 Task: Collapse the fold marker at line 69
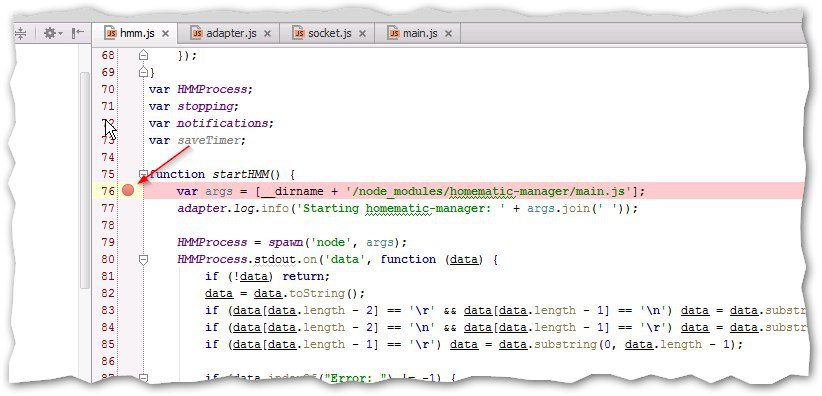click(x=144, y=72)
